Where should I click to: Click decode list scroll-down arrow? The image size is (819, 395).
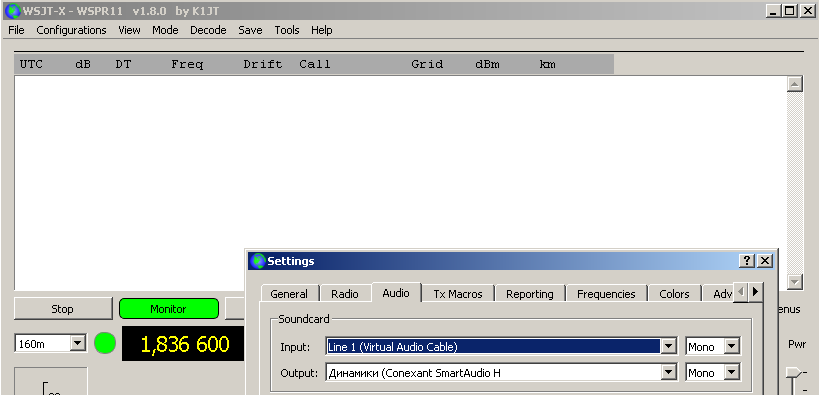[794, 282]
